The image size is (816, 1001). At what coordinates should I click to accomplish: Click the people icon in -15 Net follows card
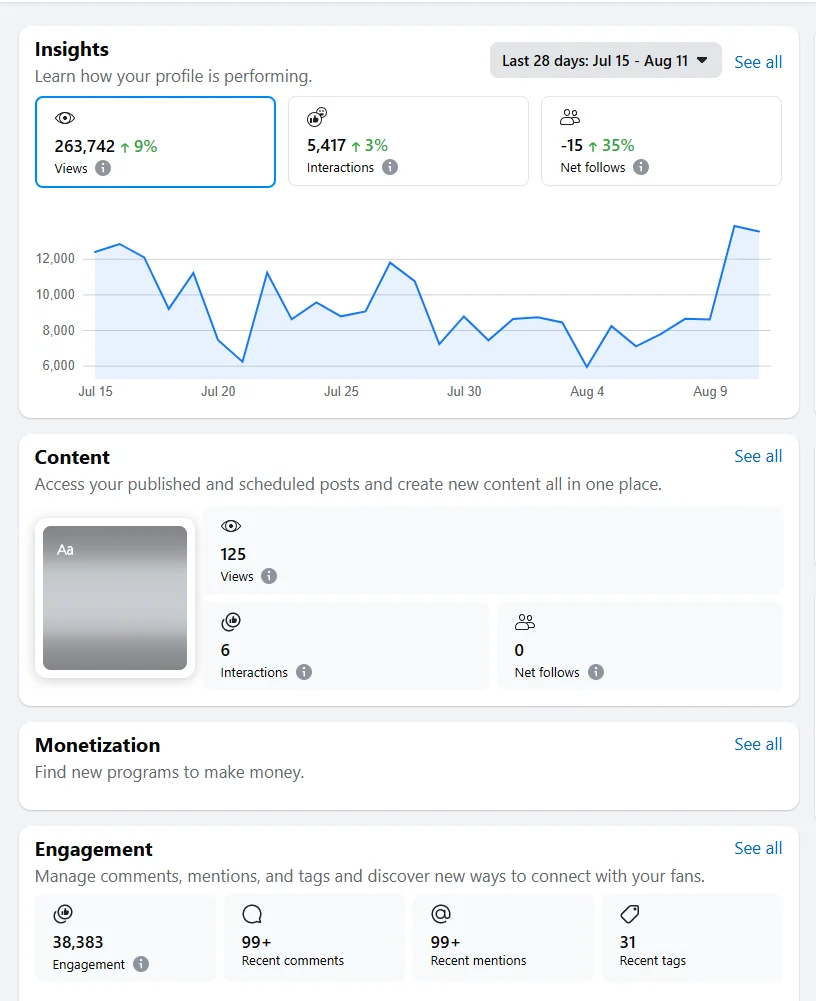pos(570,117)
